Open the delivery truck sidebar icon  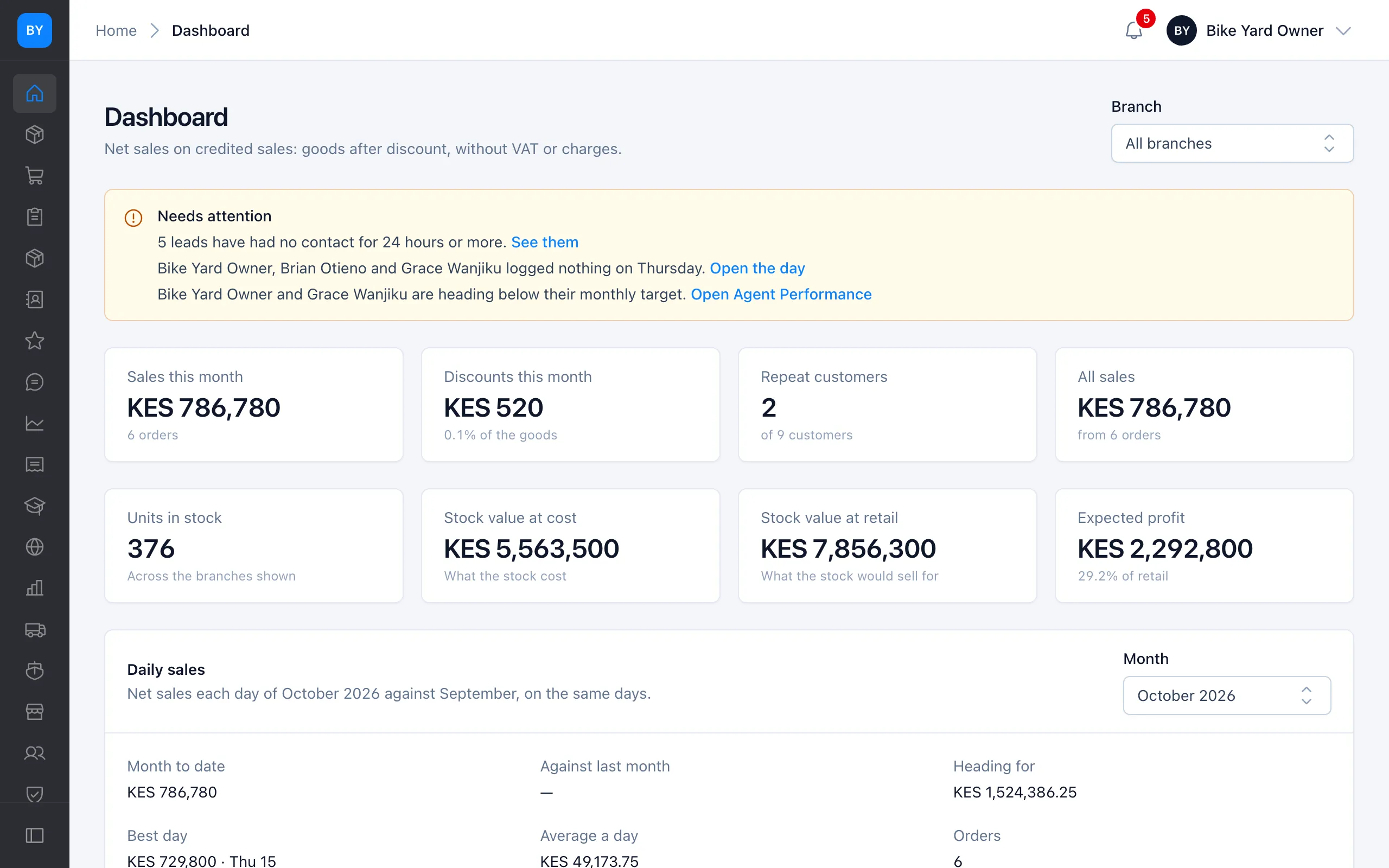point(34,630)
